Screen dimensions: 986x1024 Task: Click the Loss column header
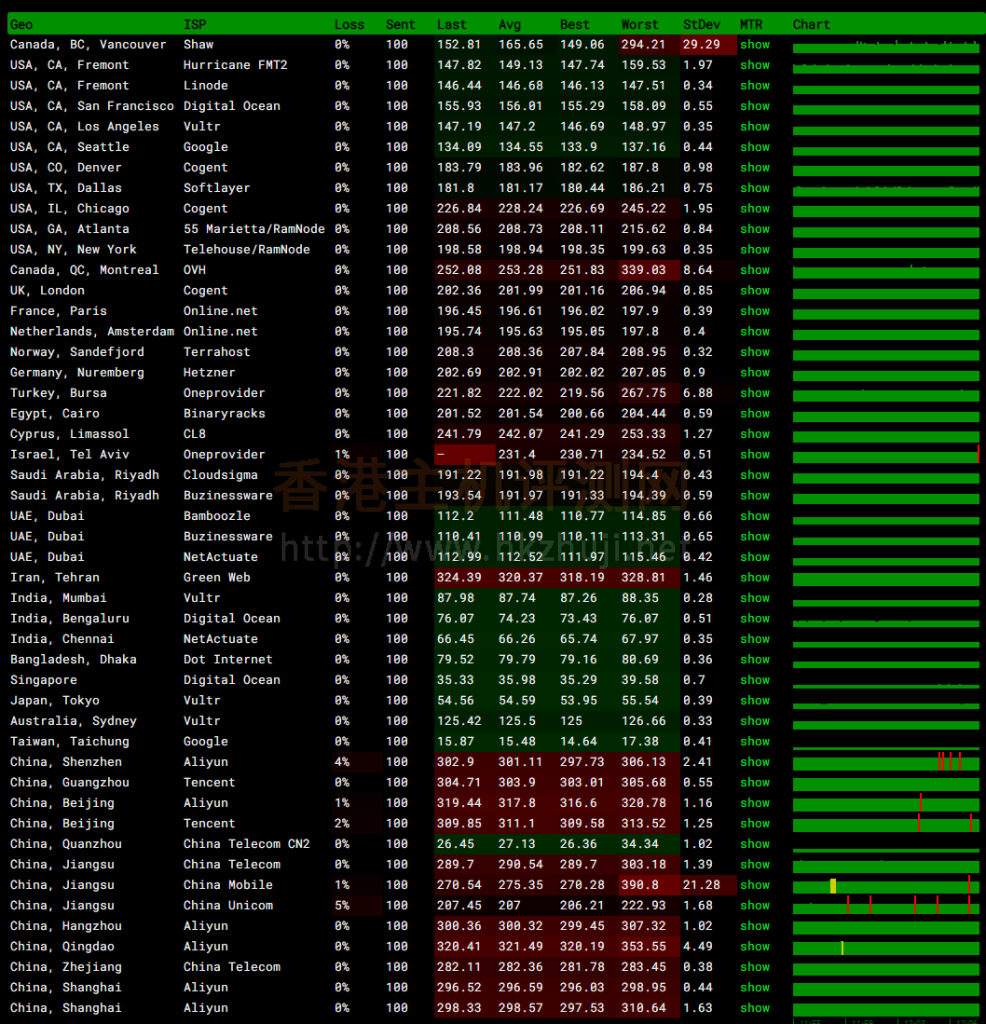point(349,25)
